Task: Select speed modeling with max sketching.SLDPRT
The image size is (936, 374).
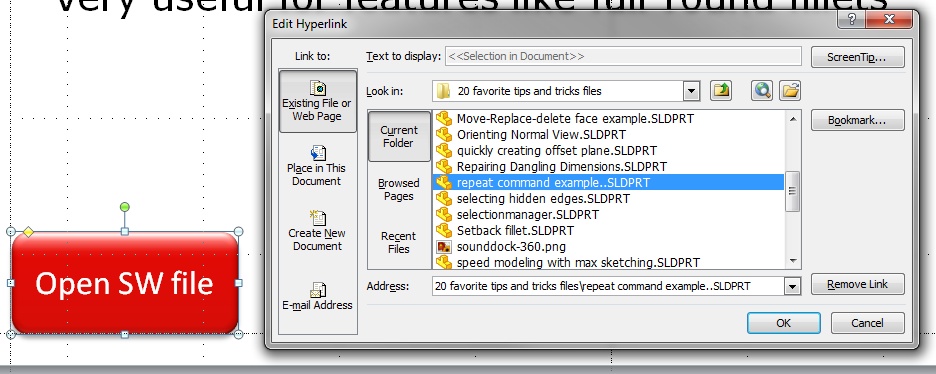Action: pos(608,262)
